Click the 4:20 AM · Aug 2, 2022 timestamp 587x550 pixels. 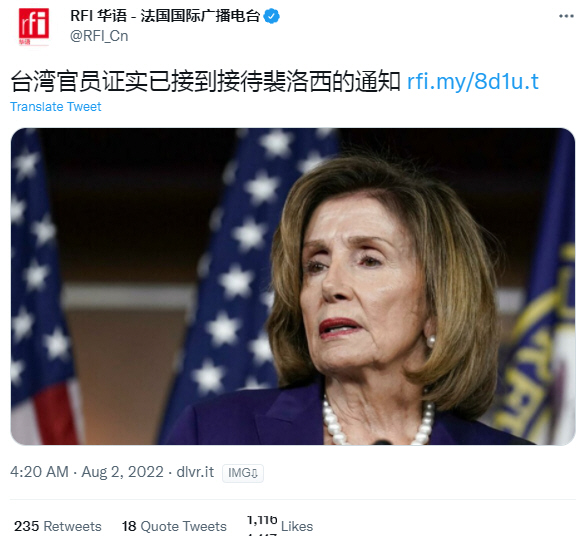click(x=87, y=472)
